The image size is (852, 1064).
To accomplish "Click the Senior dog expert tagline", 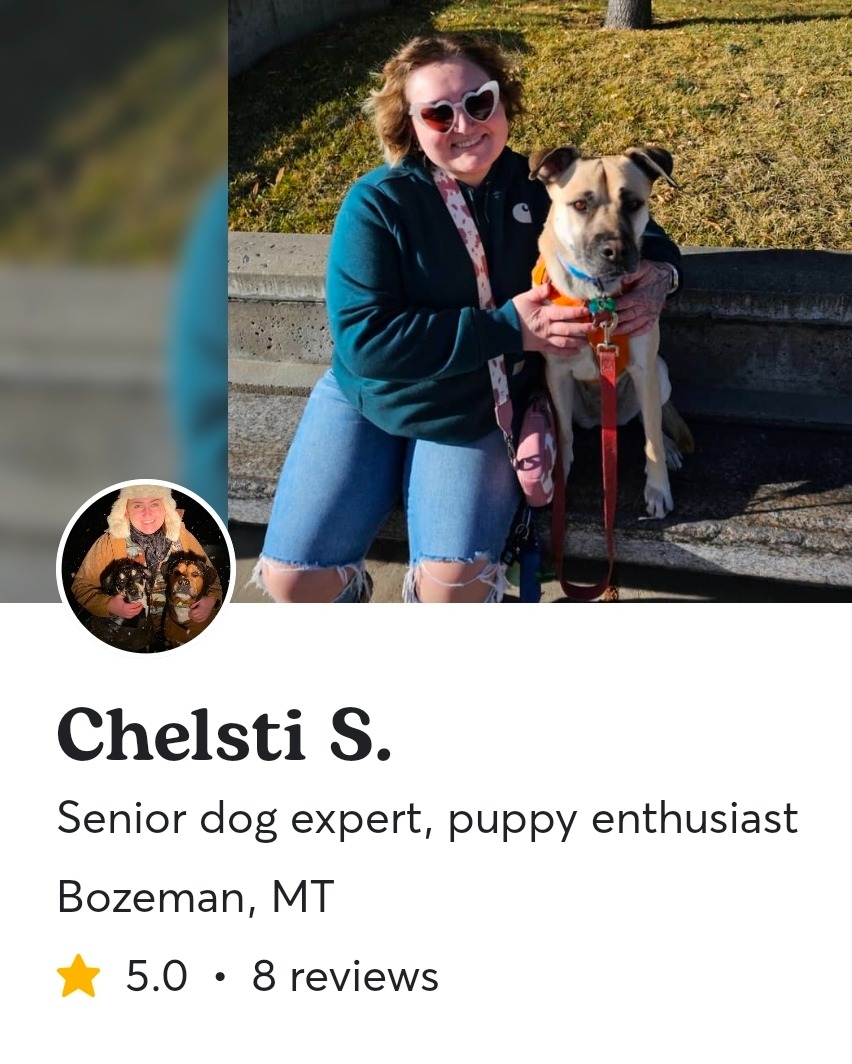I will [427, 819].
